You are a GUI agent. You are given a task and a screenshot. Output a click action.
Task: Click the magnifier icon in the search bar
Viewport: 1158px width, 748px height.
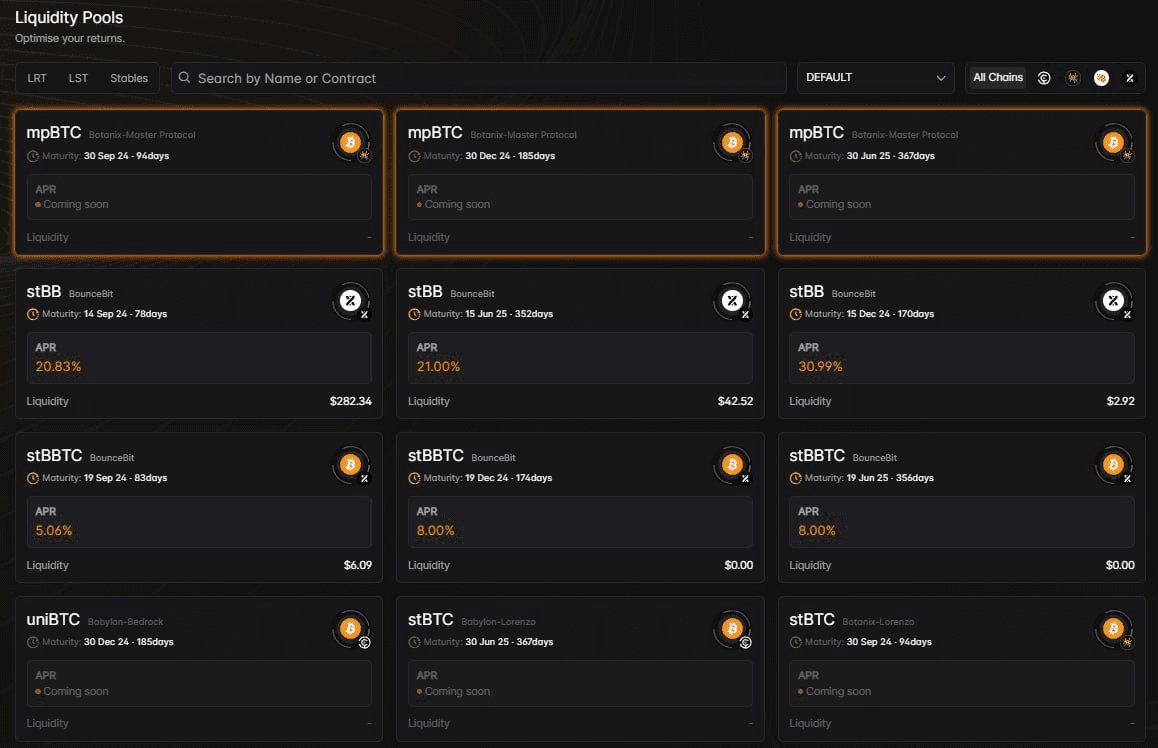tap(184, 78)
